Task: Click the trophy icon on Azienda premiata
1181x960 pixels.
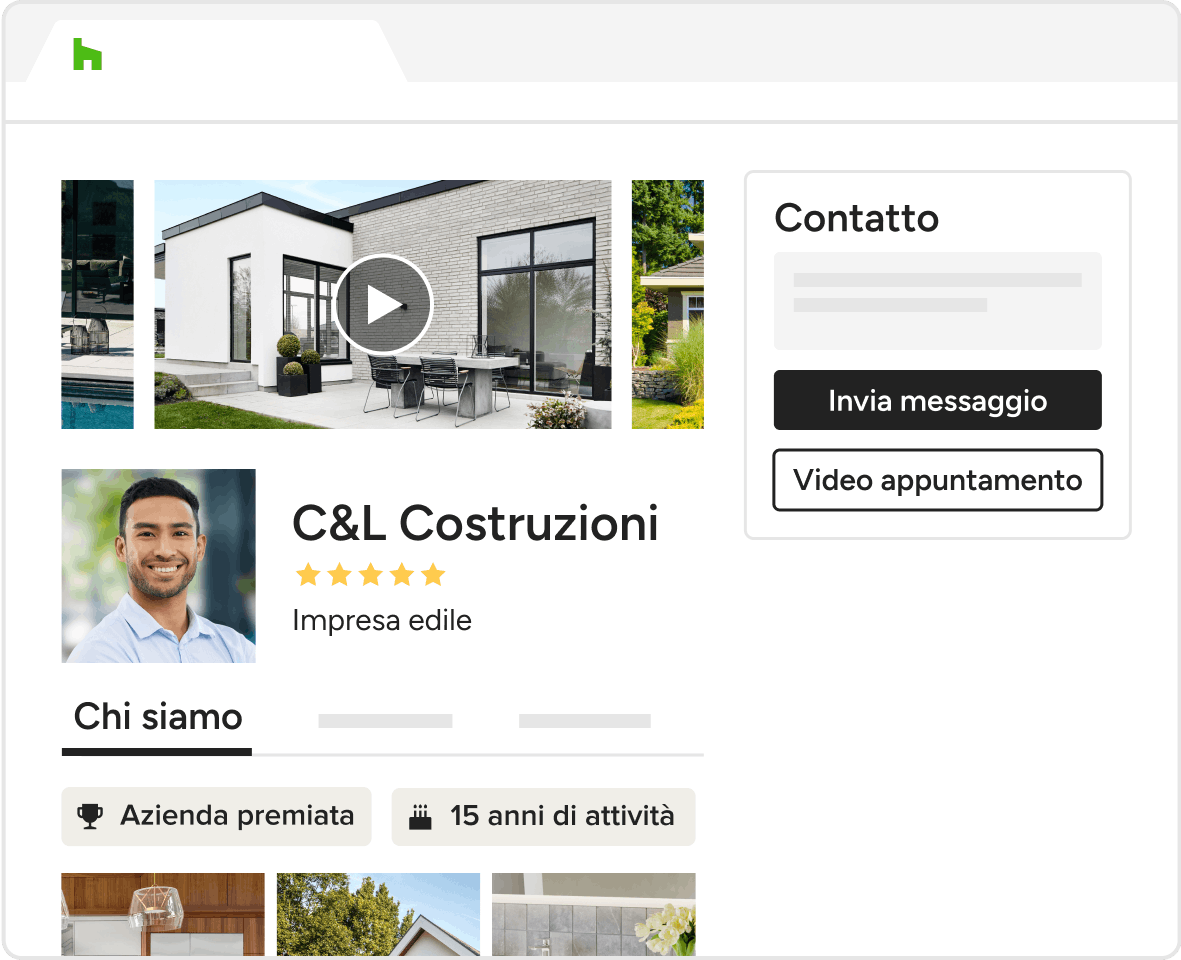Action: (x=90, y=816)
